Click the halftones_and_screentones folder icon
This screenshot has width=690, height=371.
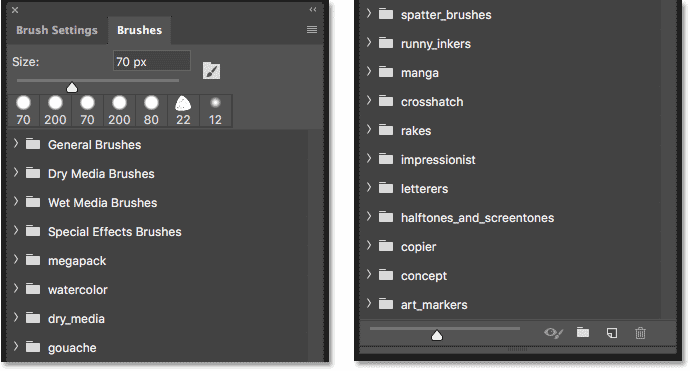point(386,217)
